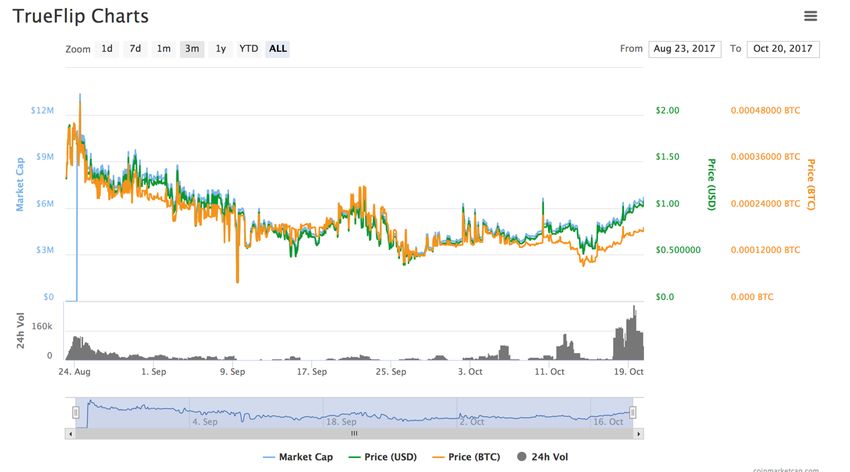Click the 19. Oct date label

pyautogui.click(x=628, y=372)
